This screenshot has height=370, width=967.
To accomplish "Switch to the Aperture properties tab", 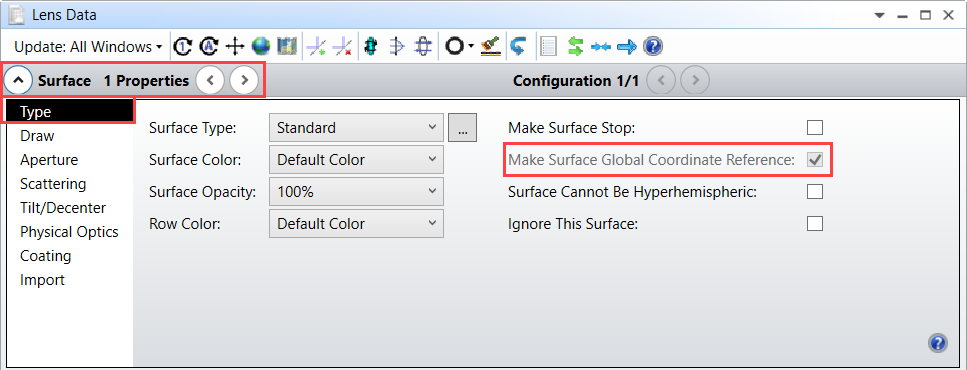I will [x=49, y=160].
